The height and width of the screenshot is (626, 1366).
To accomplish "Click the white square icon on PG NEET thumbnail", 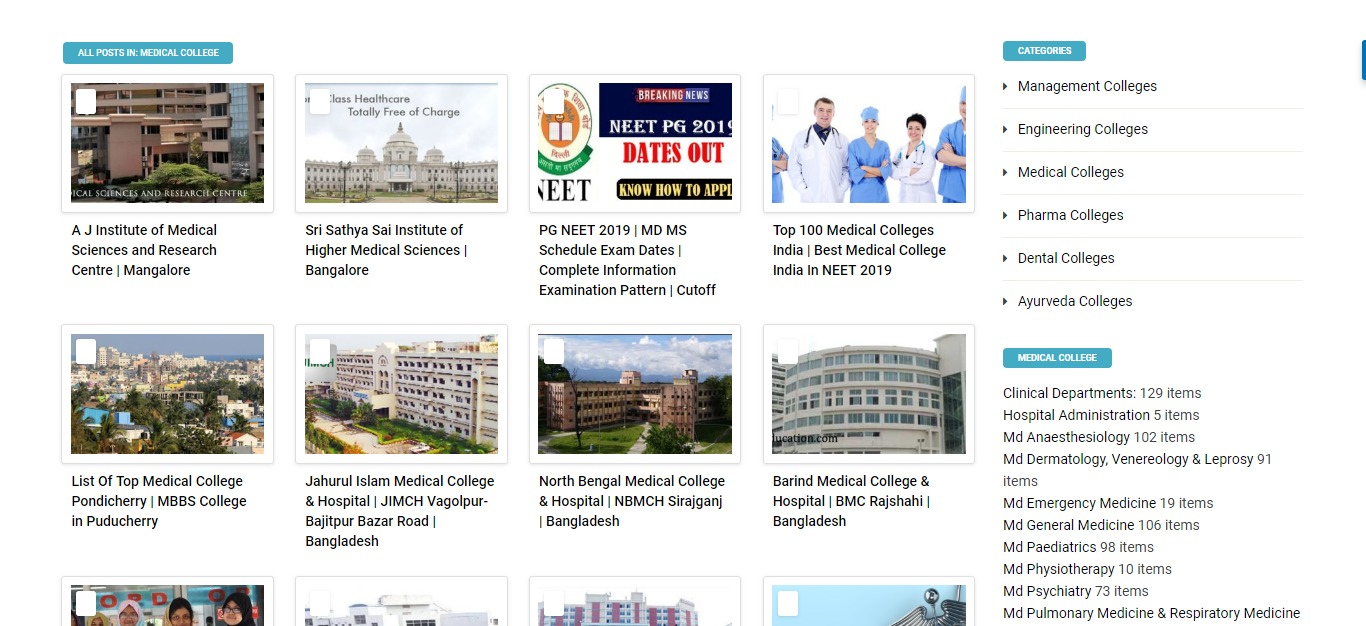I will (554, 101).
